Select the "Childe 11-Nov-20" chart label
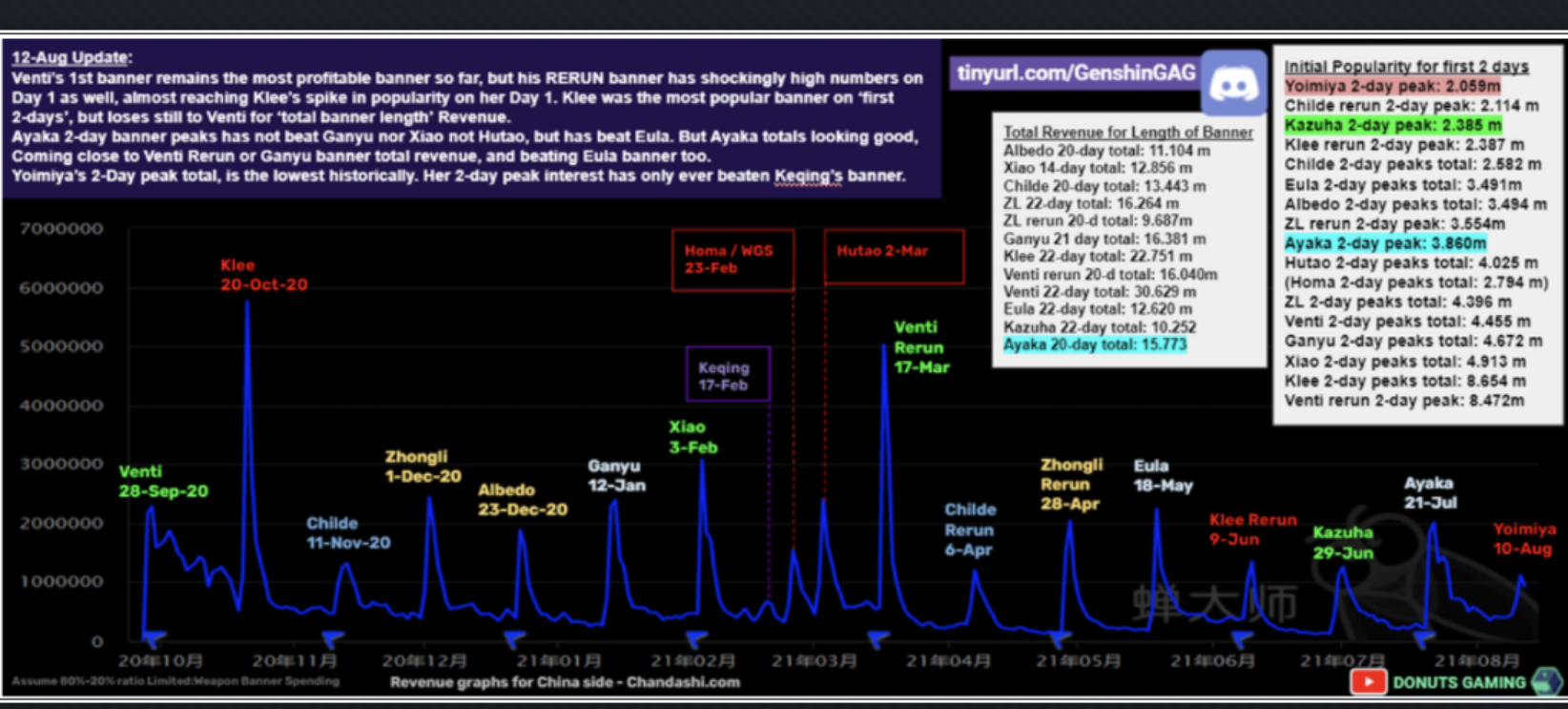Image resolution: width=1568 pixels, height=709 pixels. point(348,532)
